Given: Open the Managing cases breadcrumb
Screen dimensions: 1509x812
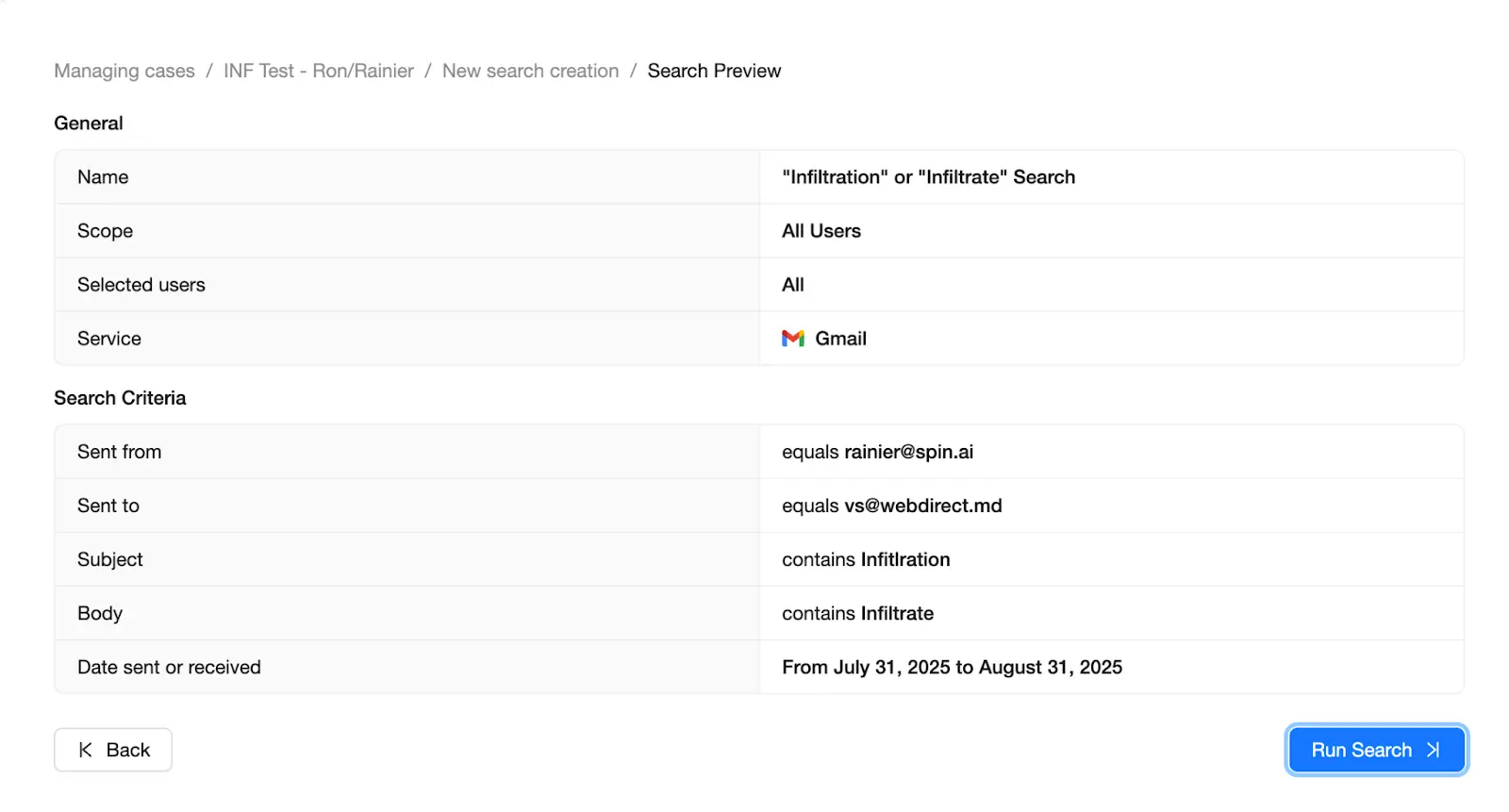Looking at the screenshot, I should (x=124, y=71).
